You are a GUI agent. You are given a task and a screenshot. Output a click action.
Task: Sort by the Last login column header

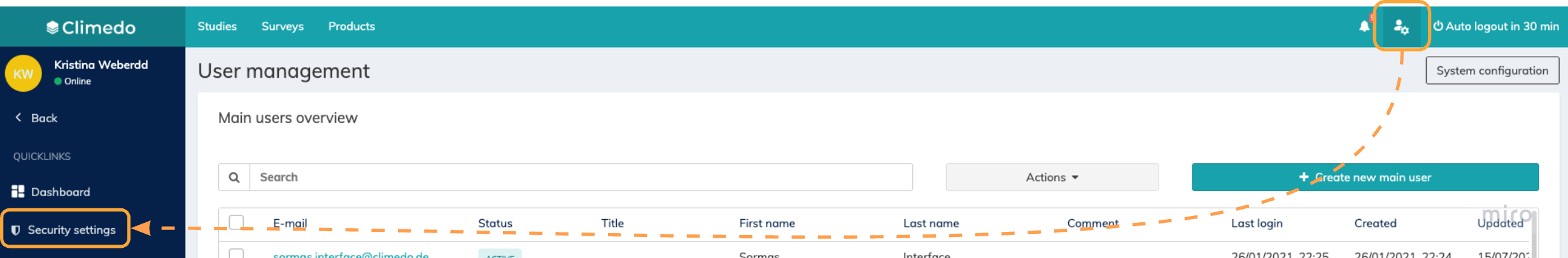coord(1257,223)
